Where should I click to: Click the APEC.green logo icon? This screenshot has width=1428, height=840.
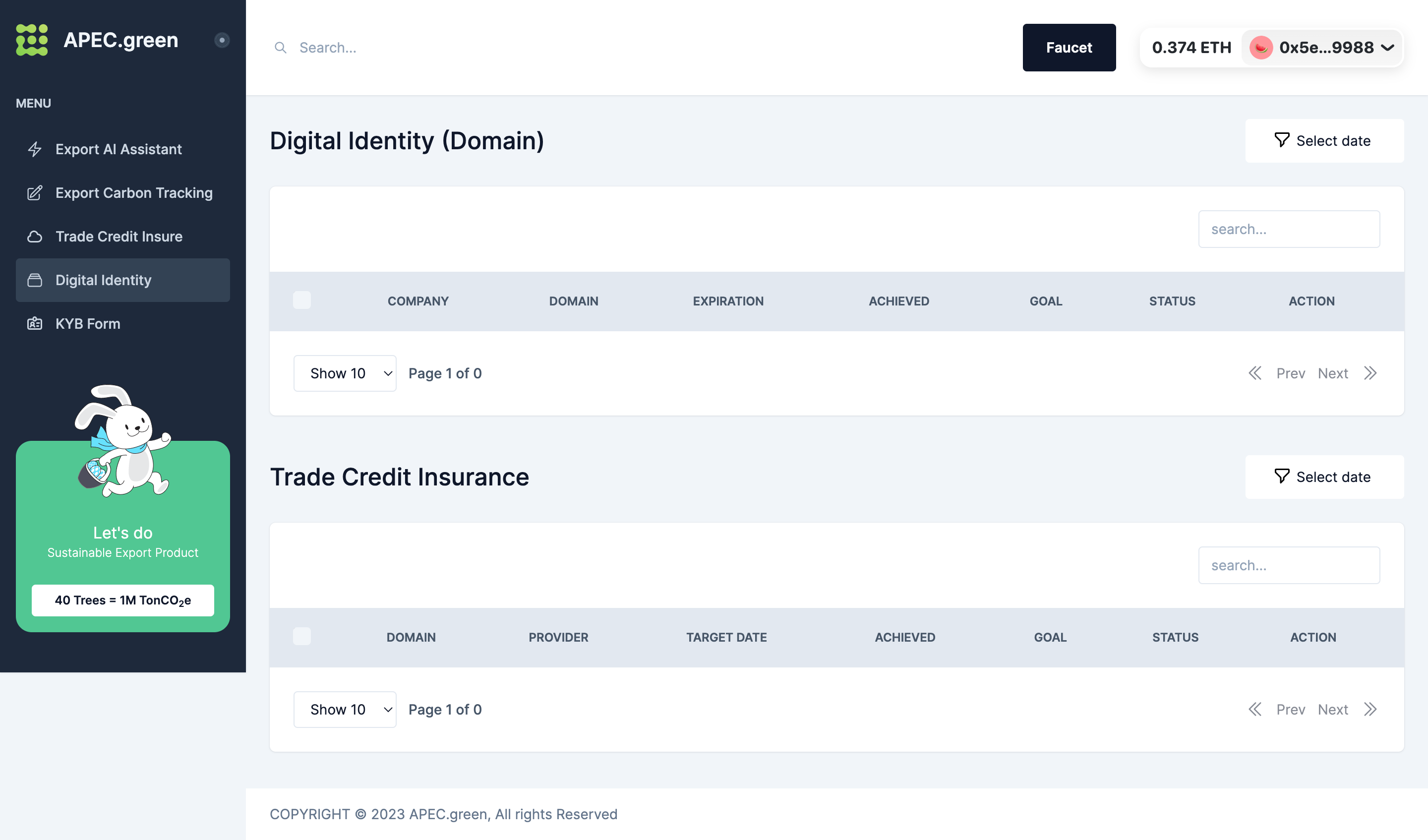[32, 40]
